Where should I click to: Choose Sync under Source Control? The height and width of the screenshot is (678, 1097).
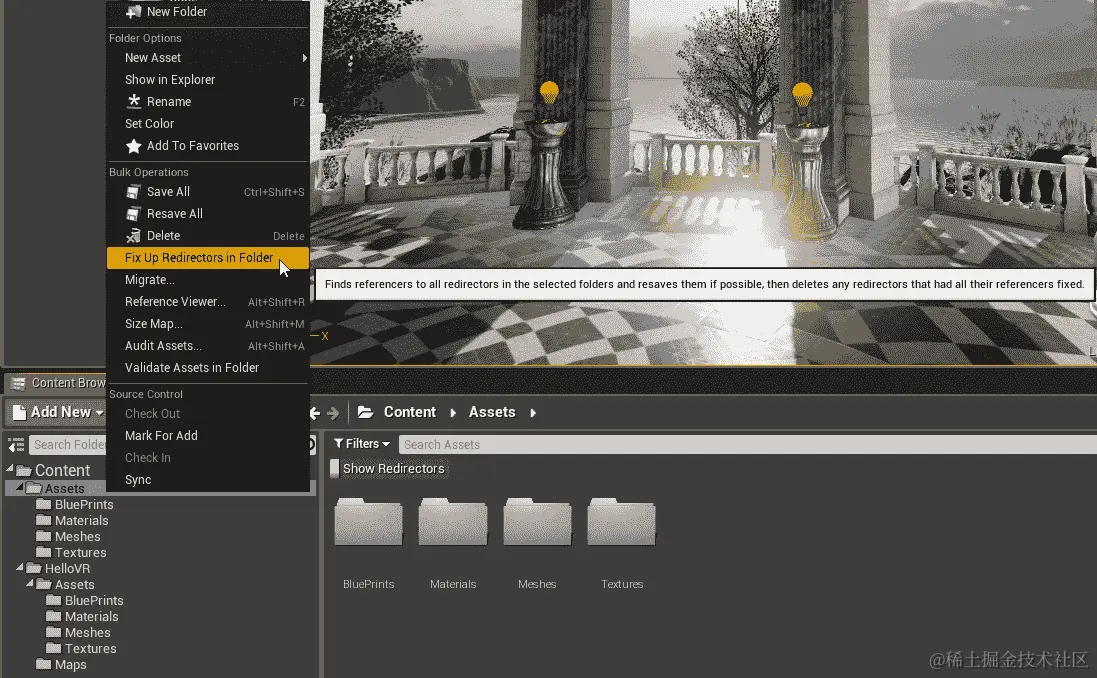tap(208, 480)
